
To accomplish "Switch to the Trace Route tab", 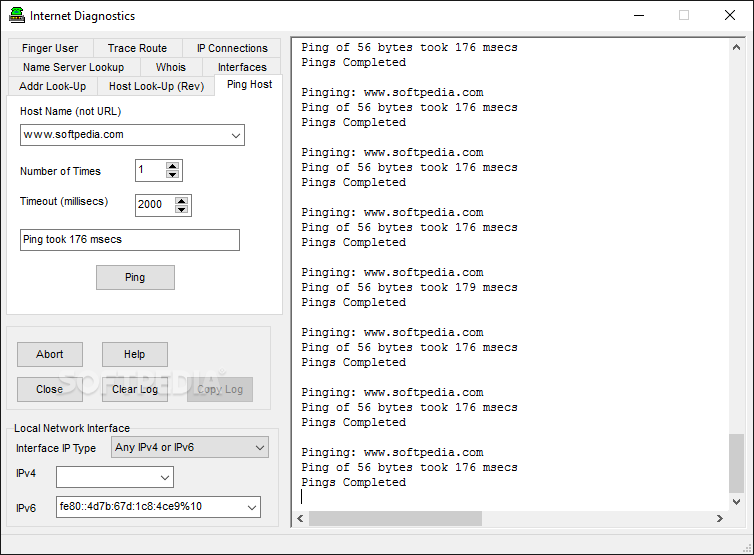I will tap(137, 48).
